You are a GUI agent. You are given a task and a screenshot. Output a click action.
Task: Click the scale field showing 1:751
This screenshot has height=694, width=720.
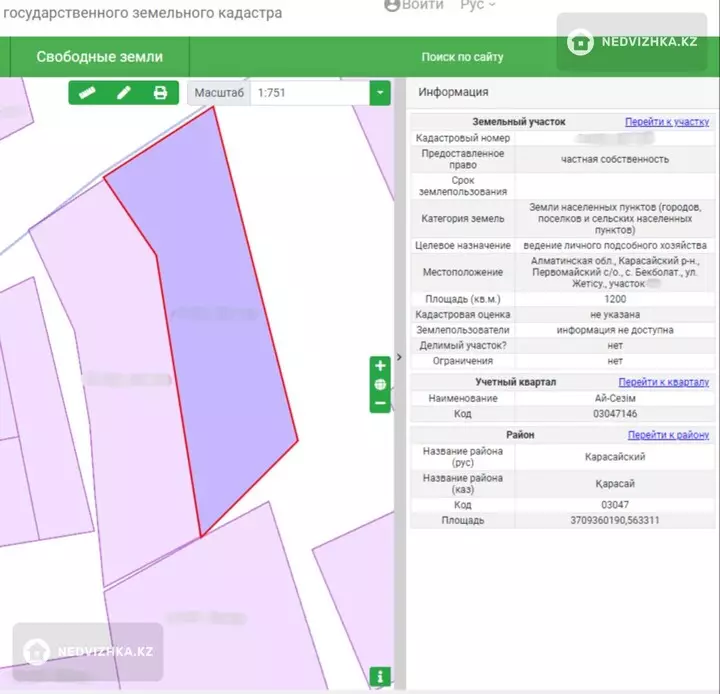click(310, 93)
